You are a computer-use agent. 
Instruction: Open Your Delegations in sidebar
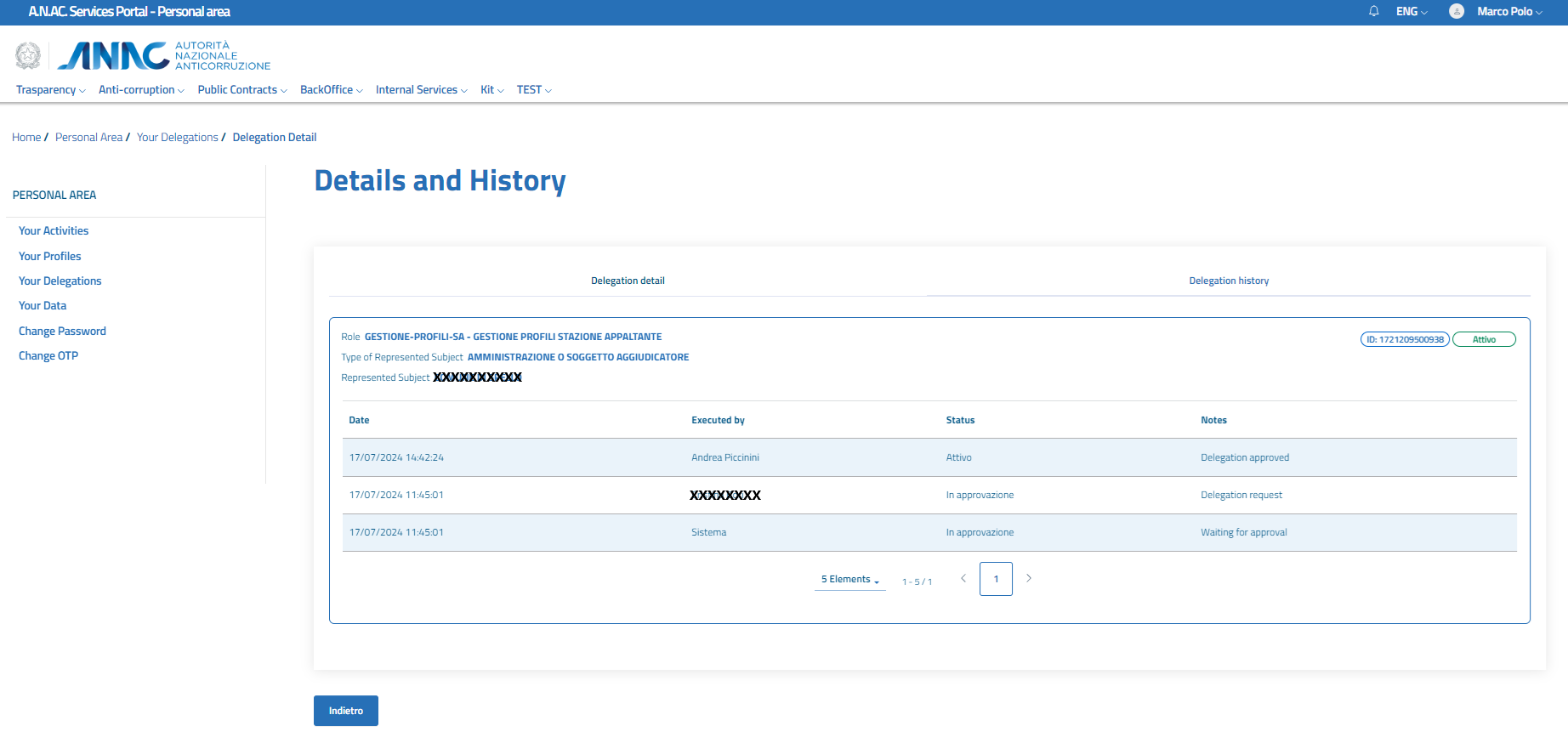tap(60, 281)
